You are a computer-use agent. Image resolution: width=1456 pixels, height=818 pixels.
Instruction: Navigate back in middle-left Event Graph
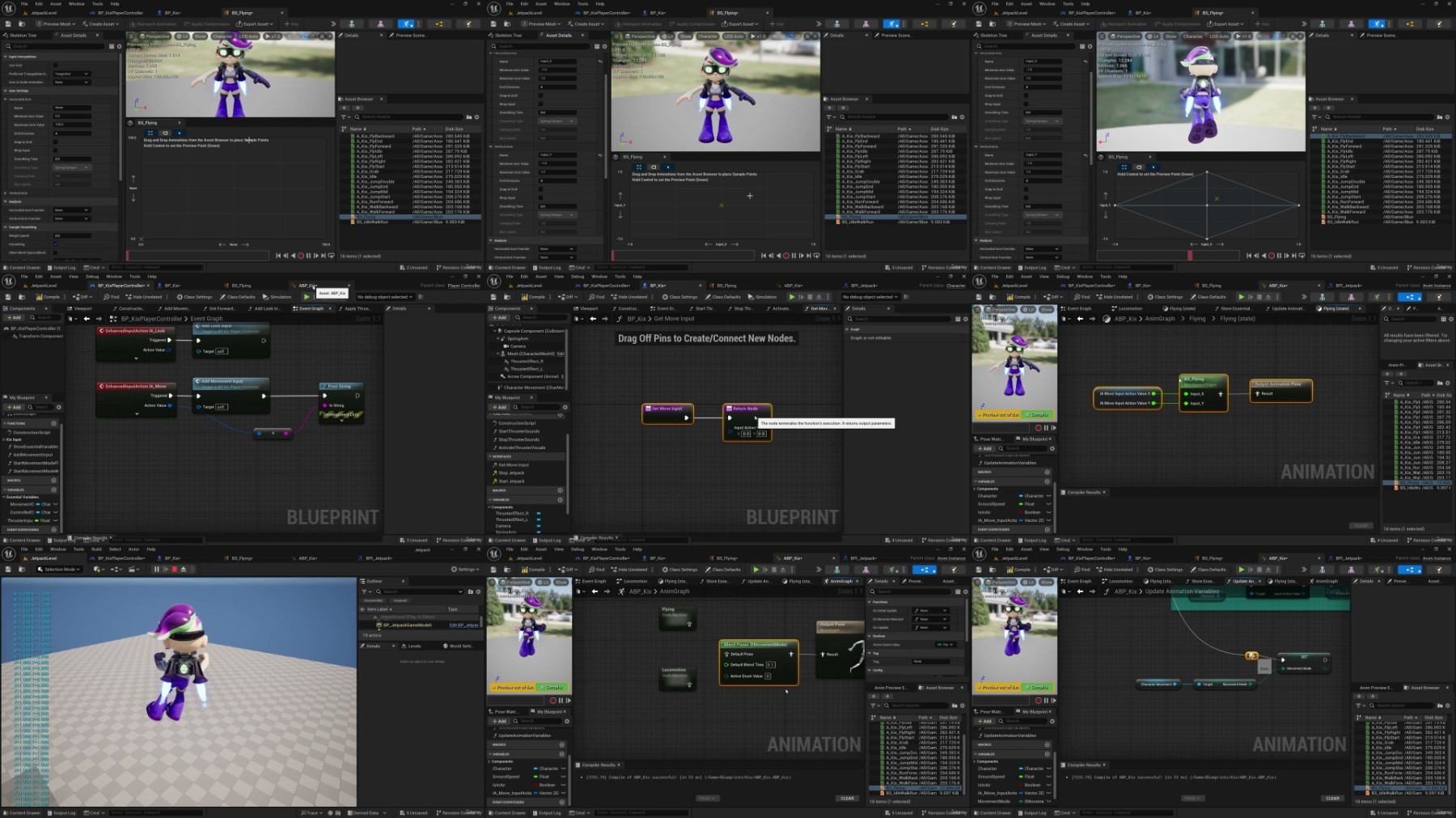(87, 319)
